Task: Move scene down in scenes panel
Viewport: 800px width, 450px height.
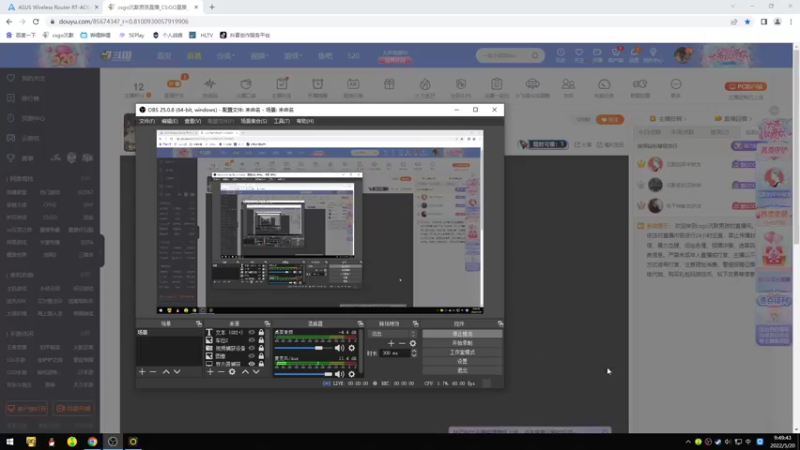Action: pos(177,372)
